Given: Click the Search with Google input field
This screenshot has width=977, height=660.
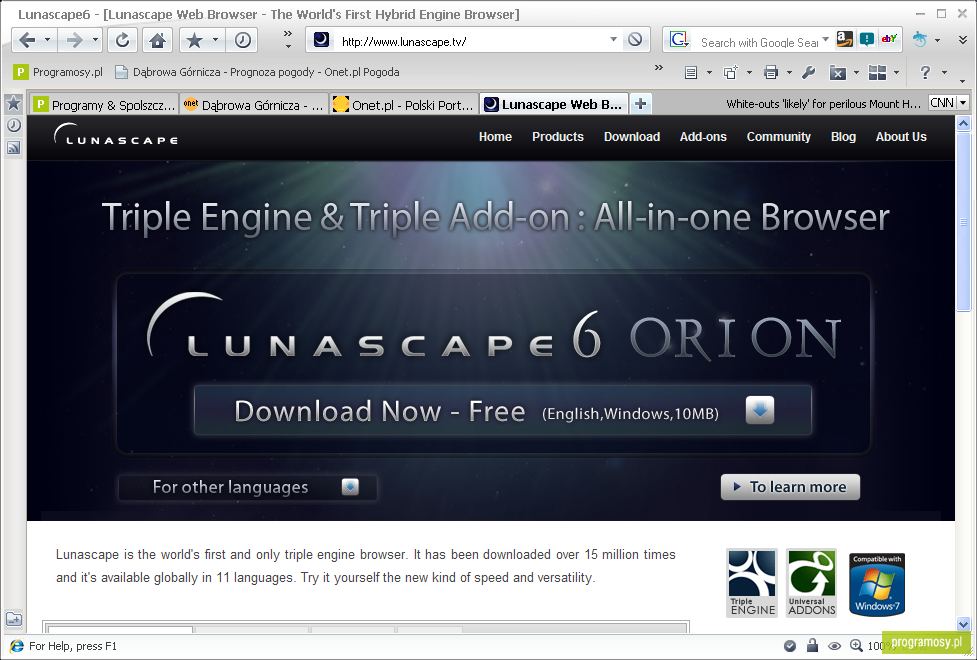Looking at the screenshot, I should 758,42.
